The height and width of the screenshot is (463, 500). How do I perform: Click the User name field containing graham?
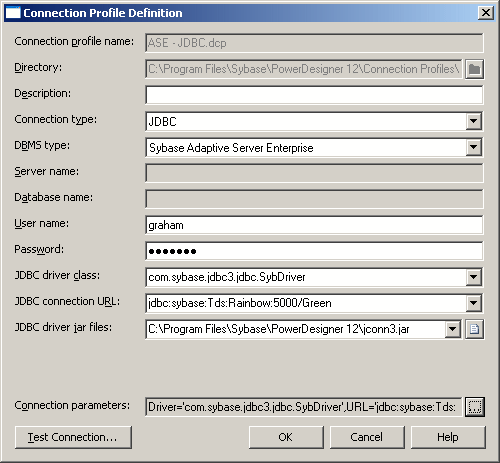[314, 225]
